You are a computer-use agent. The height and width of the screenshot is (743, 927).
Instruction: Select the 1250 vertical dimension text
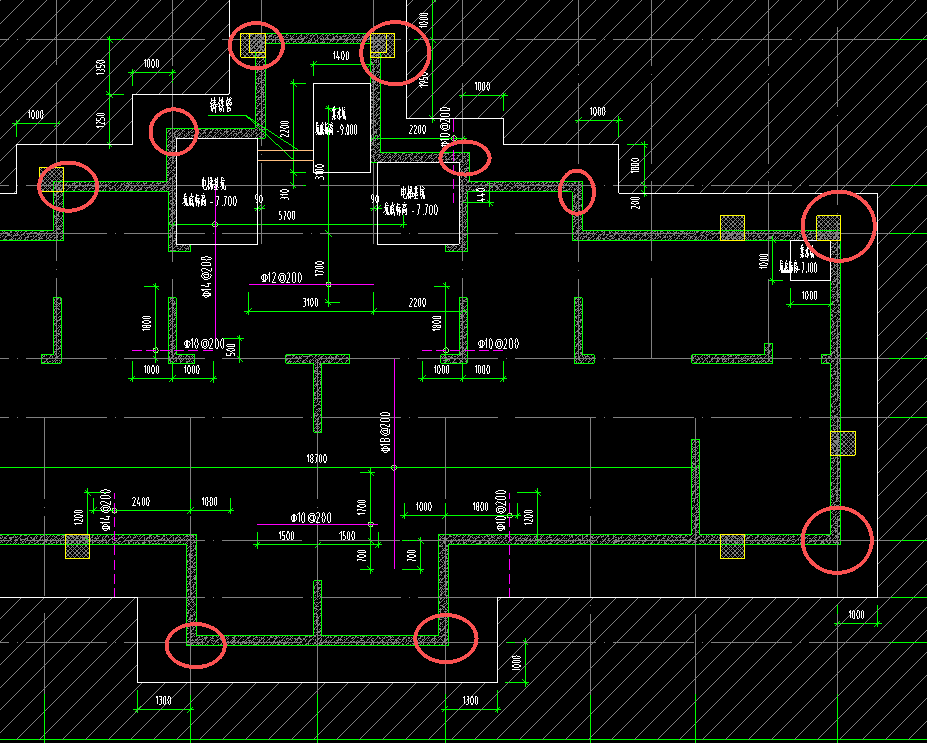(x=101, y=121)
